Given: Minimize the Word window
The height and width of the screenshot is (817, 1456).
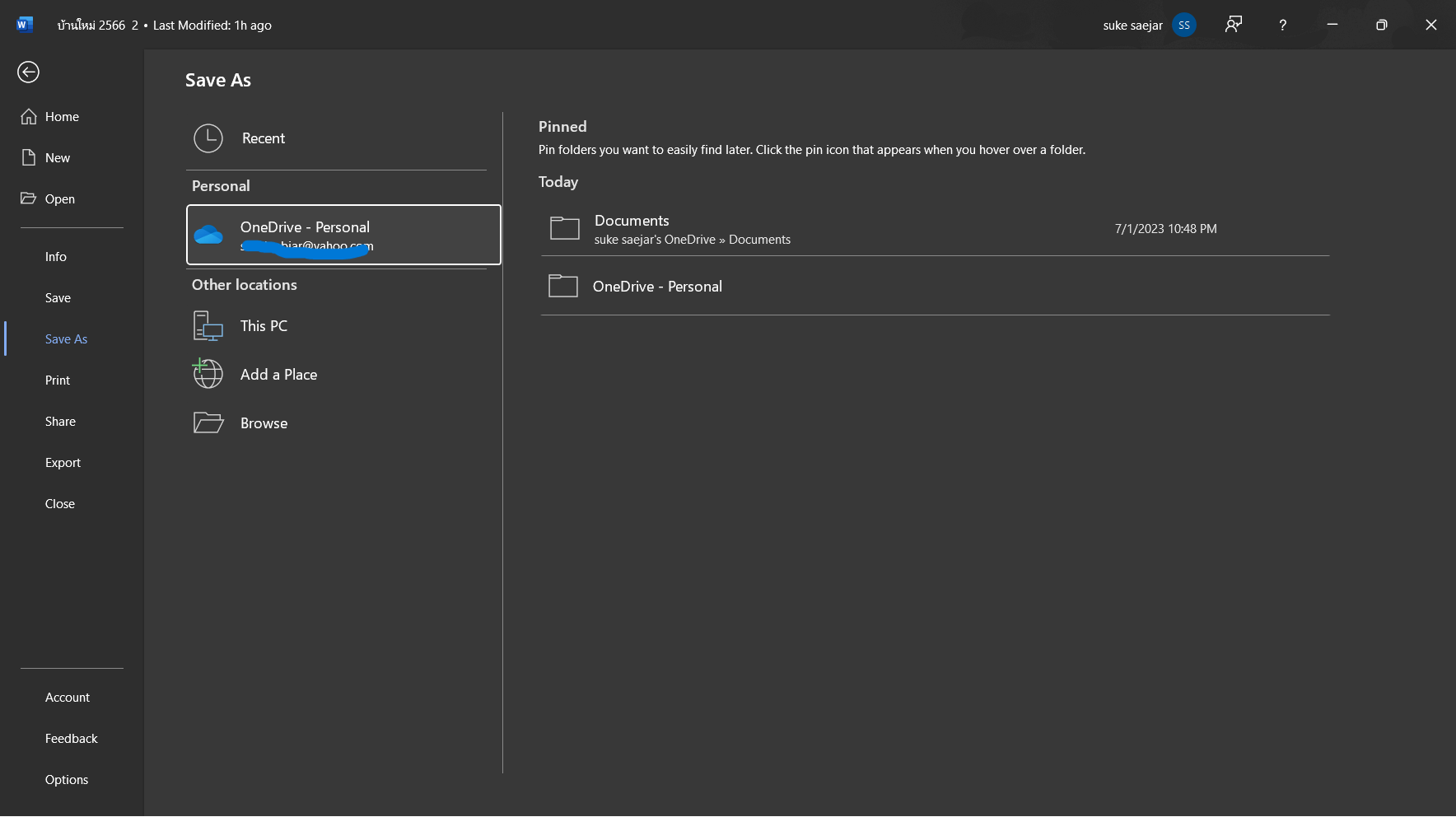Looking at the screenshot, I should pyautogui.click(x=1332, y=25).
